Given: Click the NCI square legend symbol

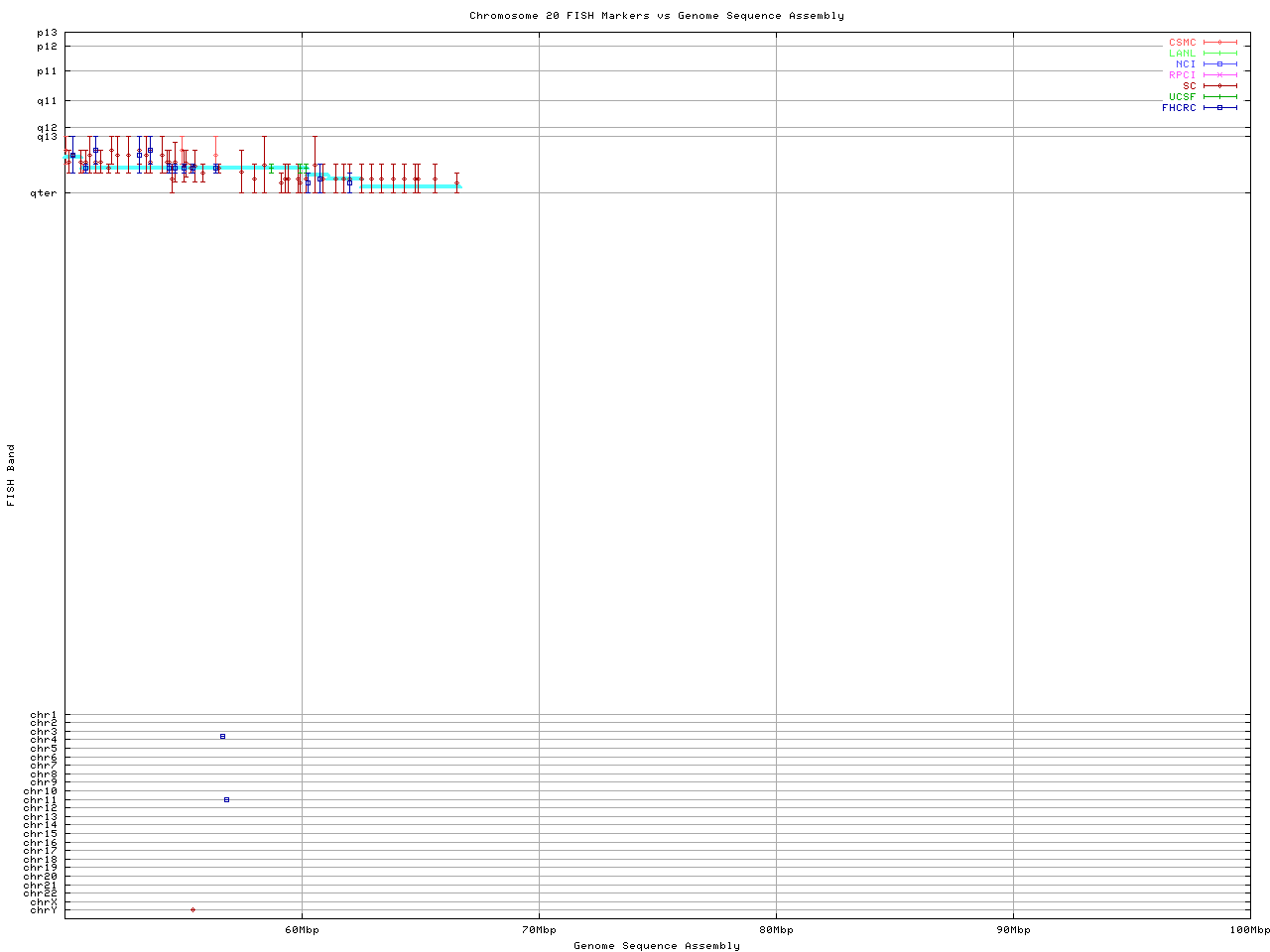Looking at the screenshot, I should click(1219, 64).
